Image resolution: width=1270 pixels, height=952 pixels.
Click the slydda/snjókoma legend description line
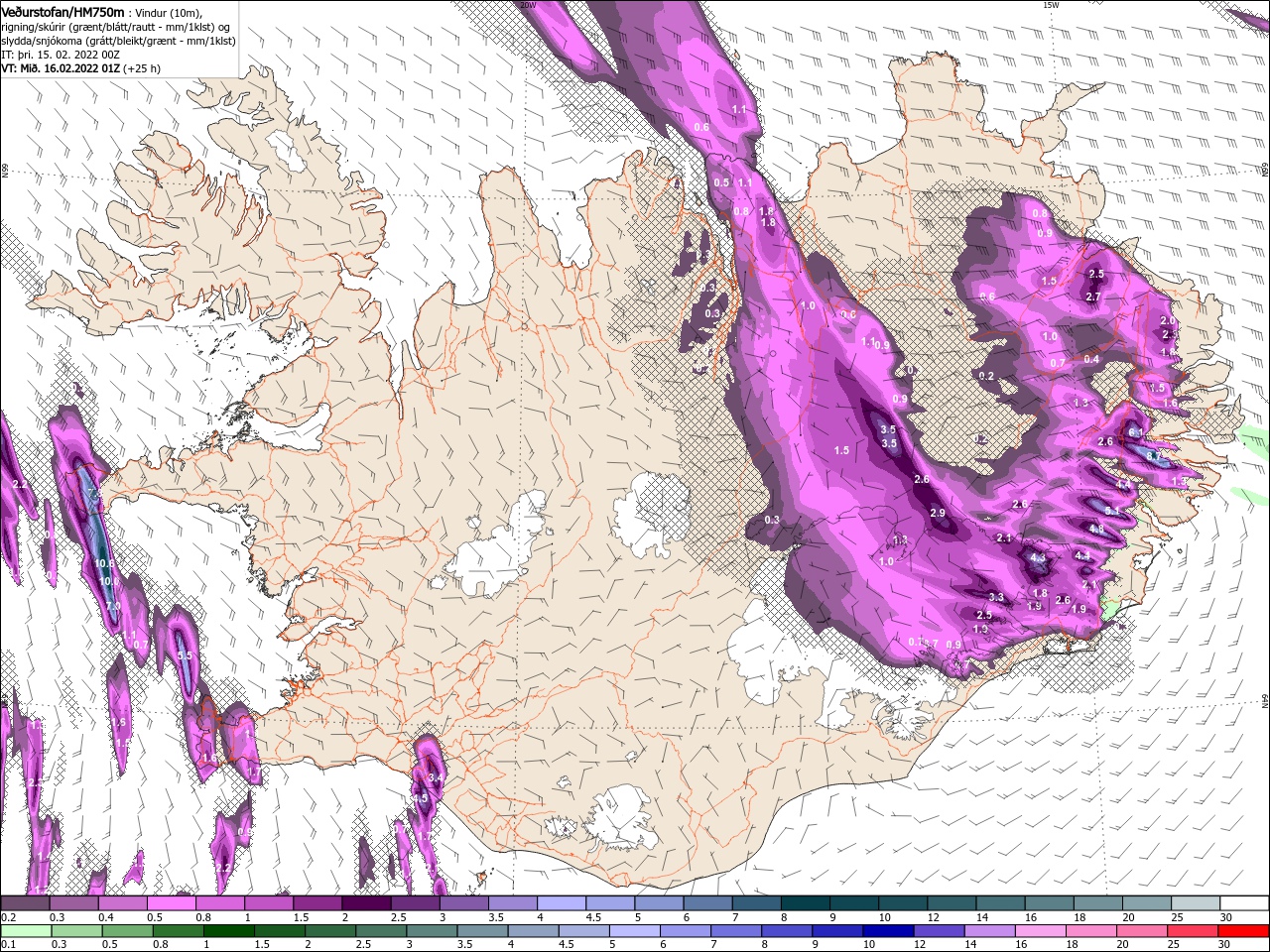point(118,41)
